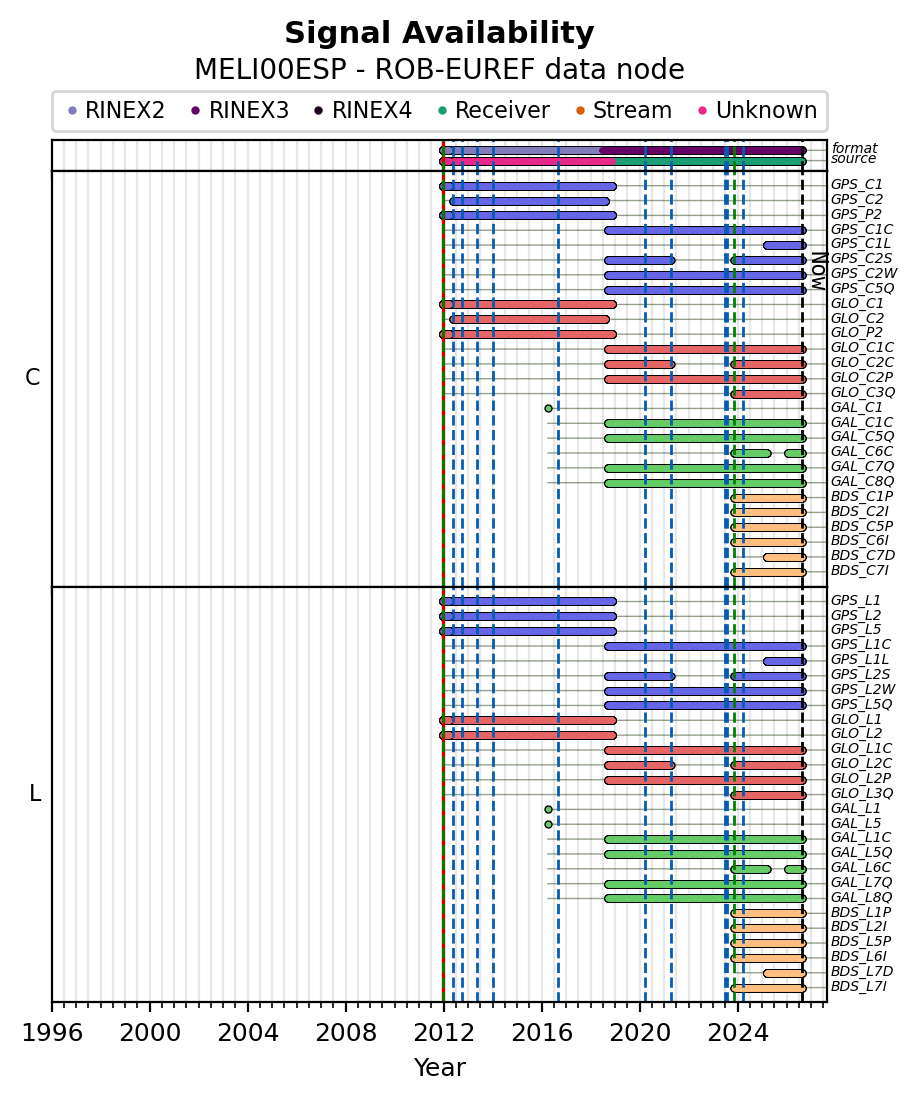Click the 2012 x-axis tick label

(444, 1033)
